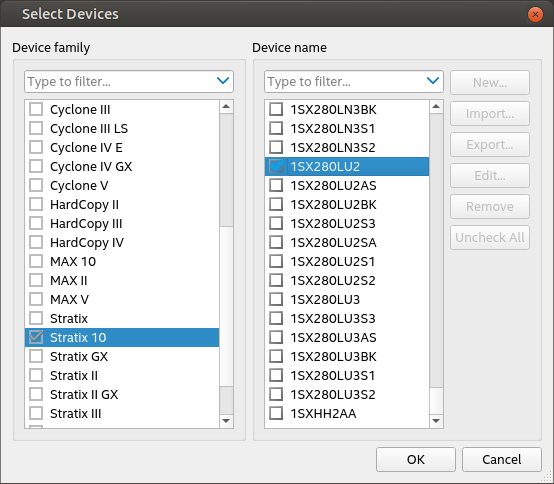The height and width of the screenshot is (484, 554).
Task: Enable the MAX 10 family checkbox
Action: point(36,261)
